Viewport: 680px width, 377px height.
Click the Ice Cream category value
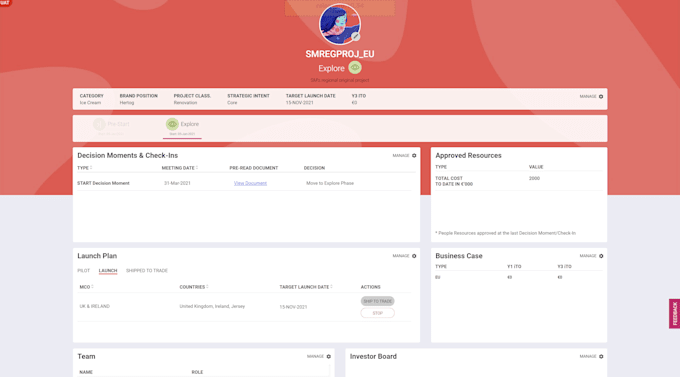(x=90, y=103)
